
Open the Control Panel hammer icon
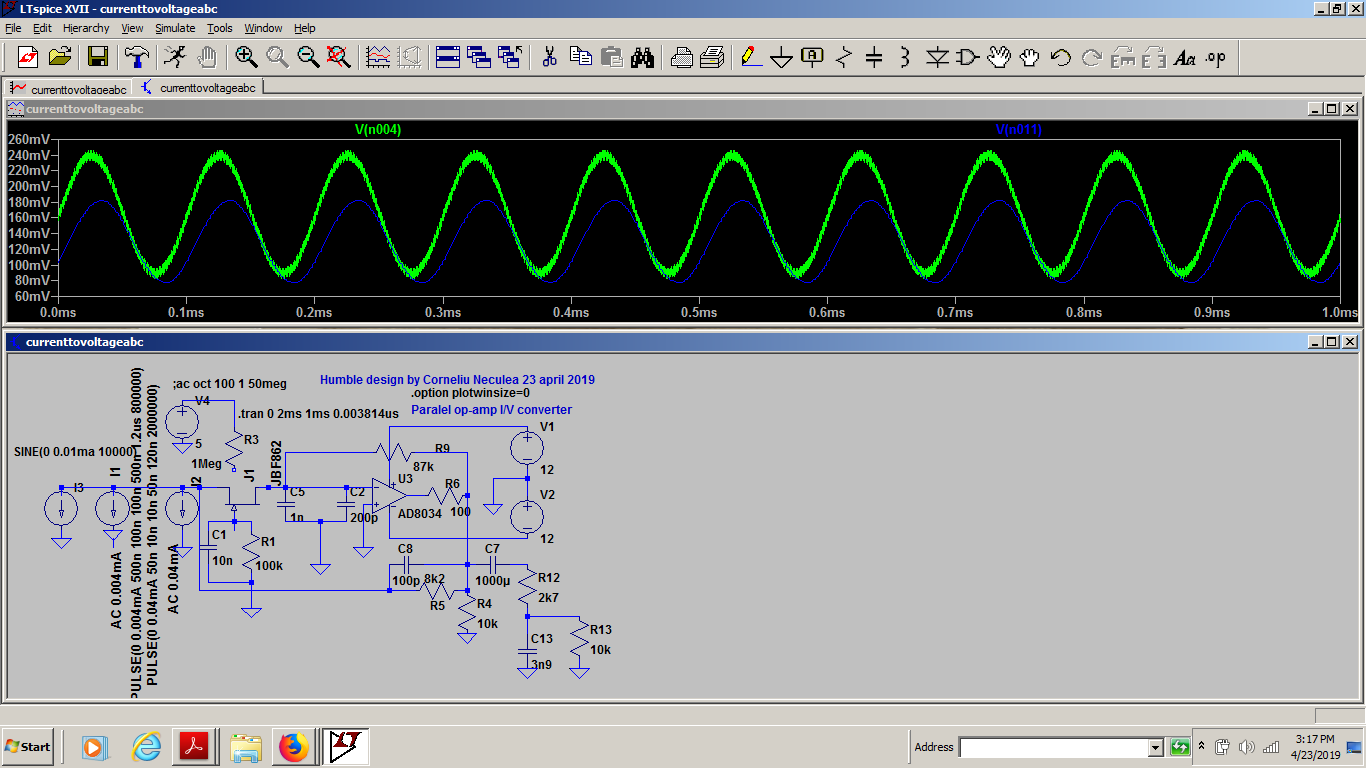coord(137,57)
